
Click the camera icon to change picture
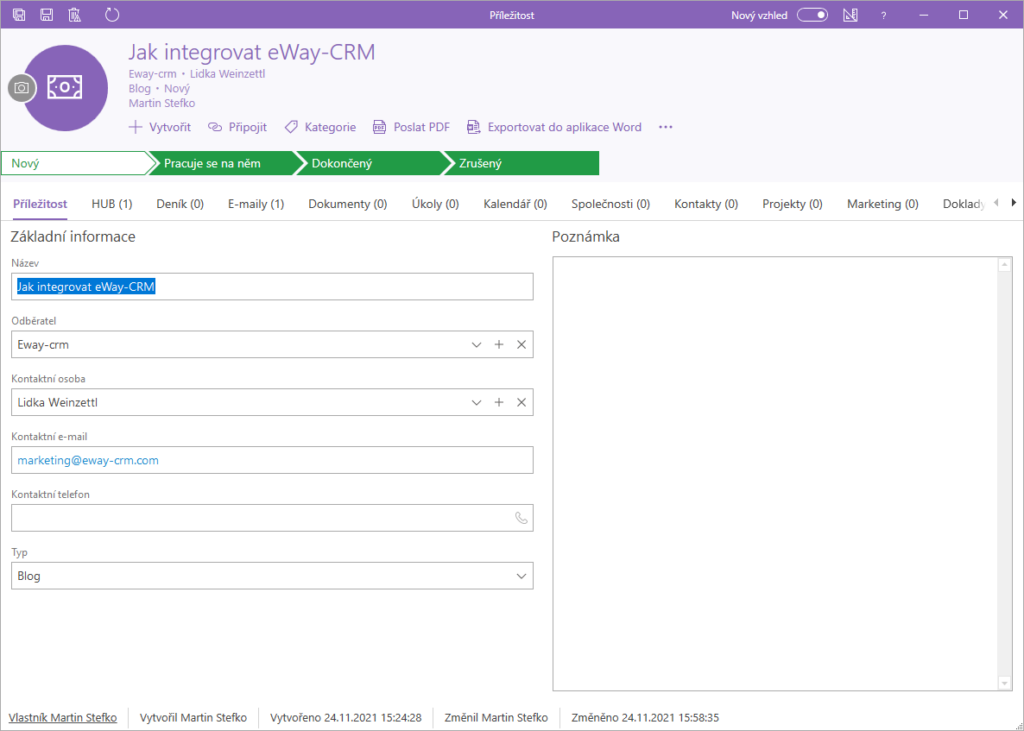[22, 88]
